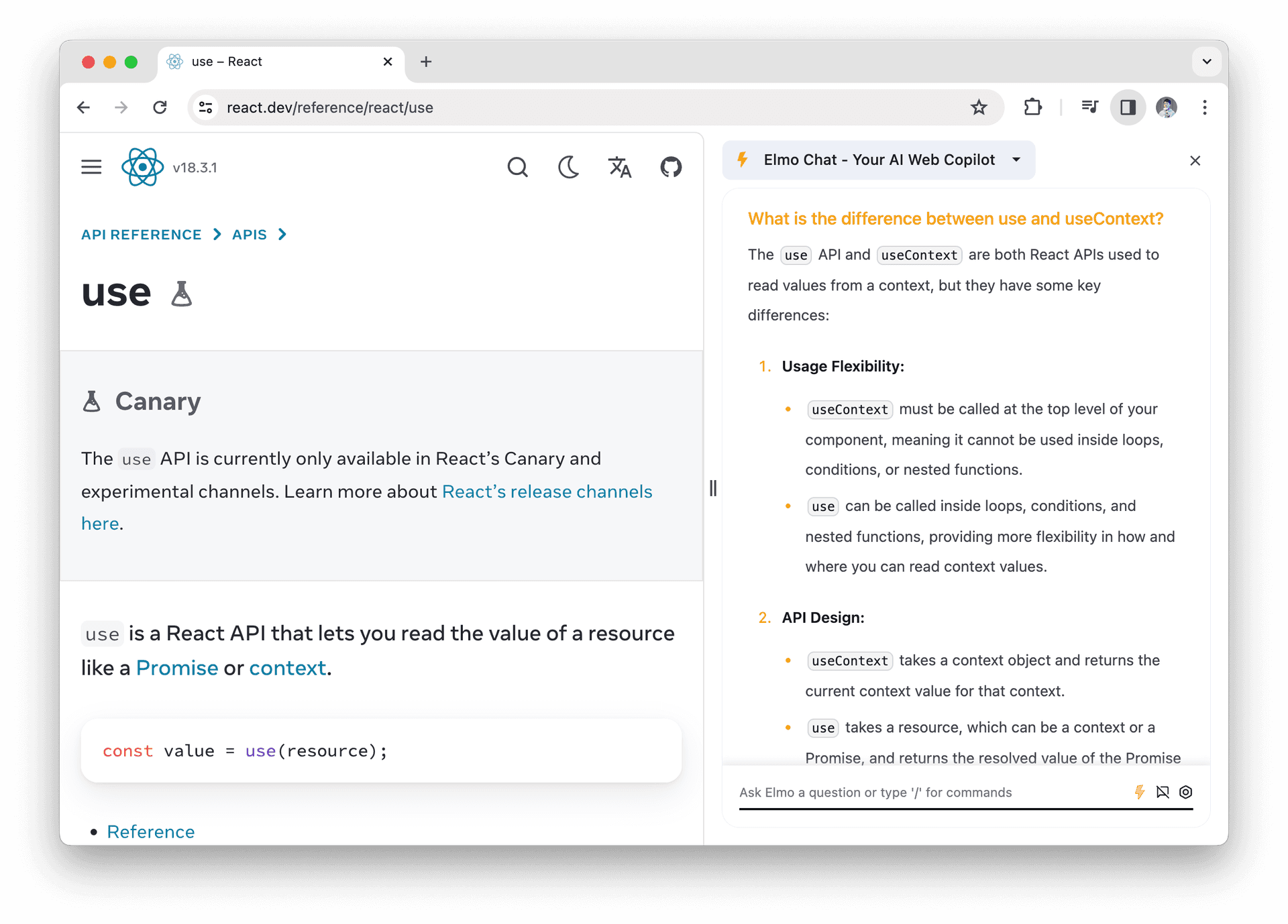Expand the API REFERENCE breadcrumb
Viewport: 1288px width, 924px height.
click(142, 234)
